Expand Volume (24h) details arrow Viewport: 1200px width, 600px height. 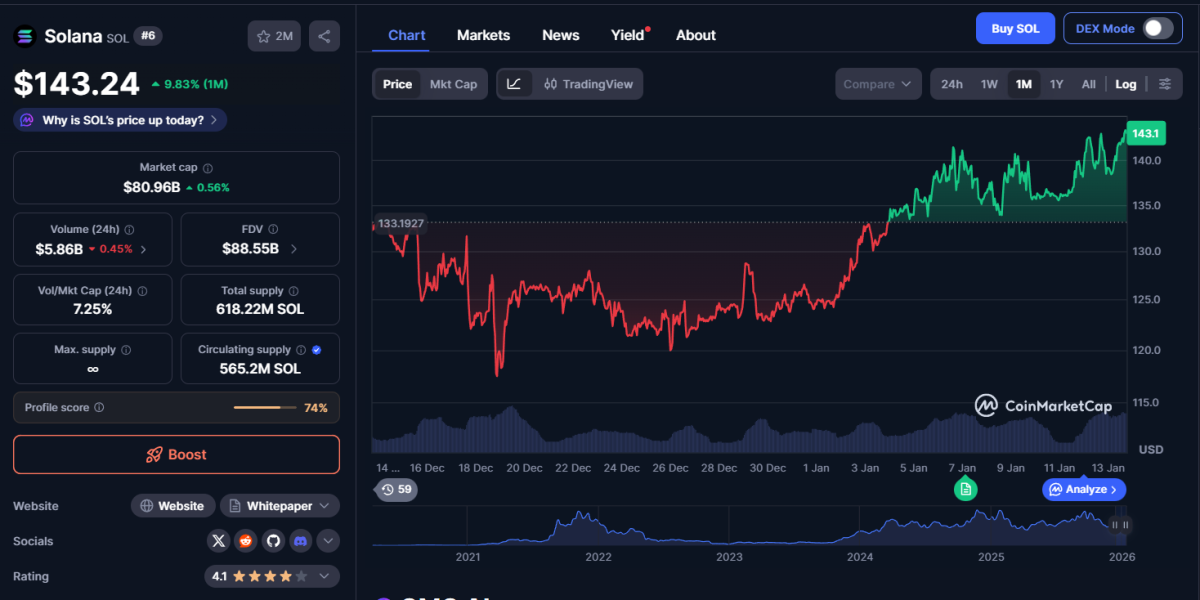click(143, 249)
